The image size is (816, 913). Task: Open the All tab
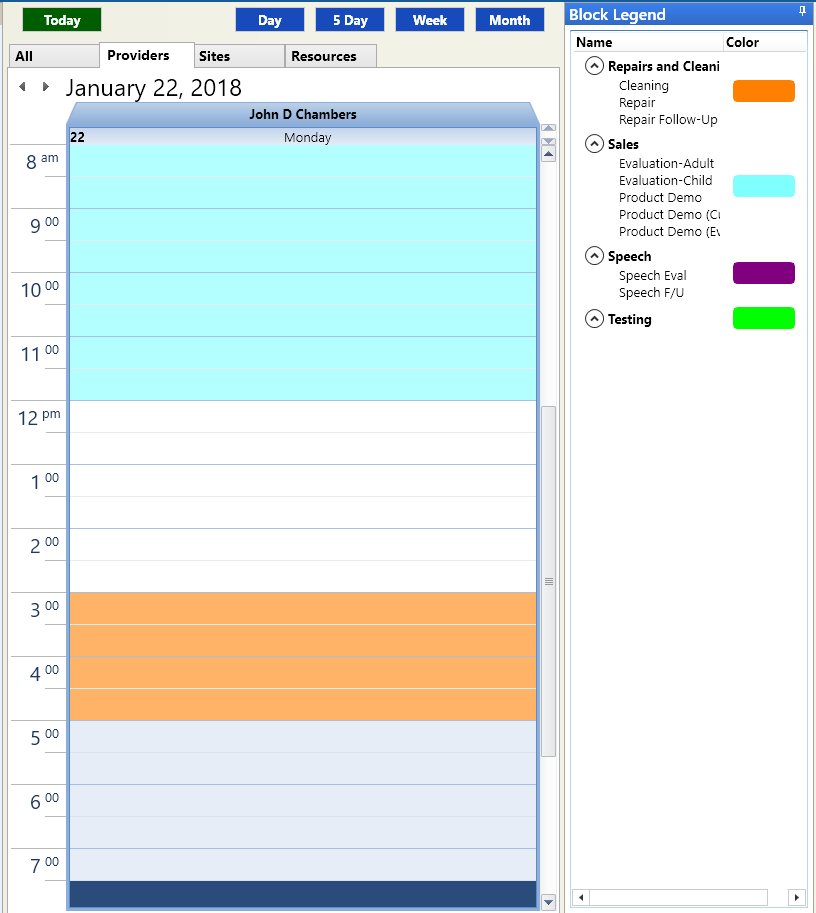click(54, 56)
